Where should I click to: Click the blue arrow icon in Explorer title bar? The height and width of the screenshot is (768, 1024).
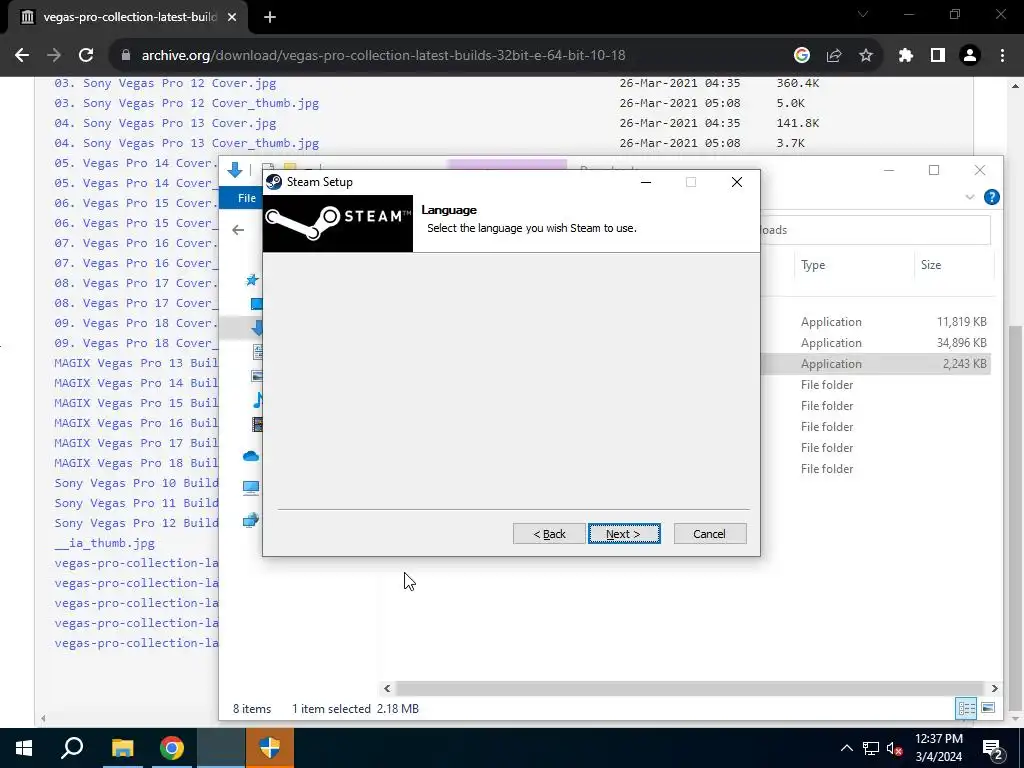point(234,170)
